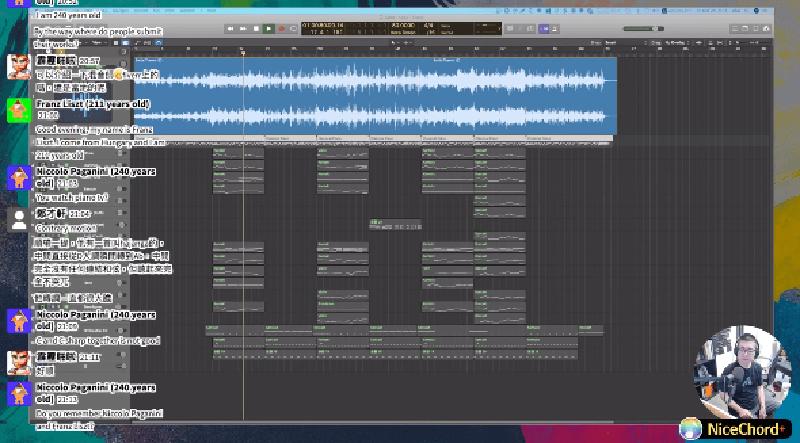
Task: Click the LCD position display
Action: (325, 27)
